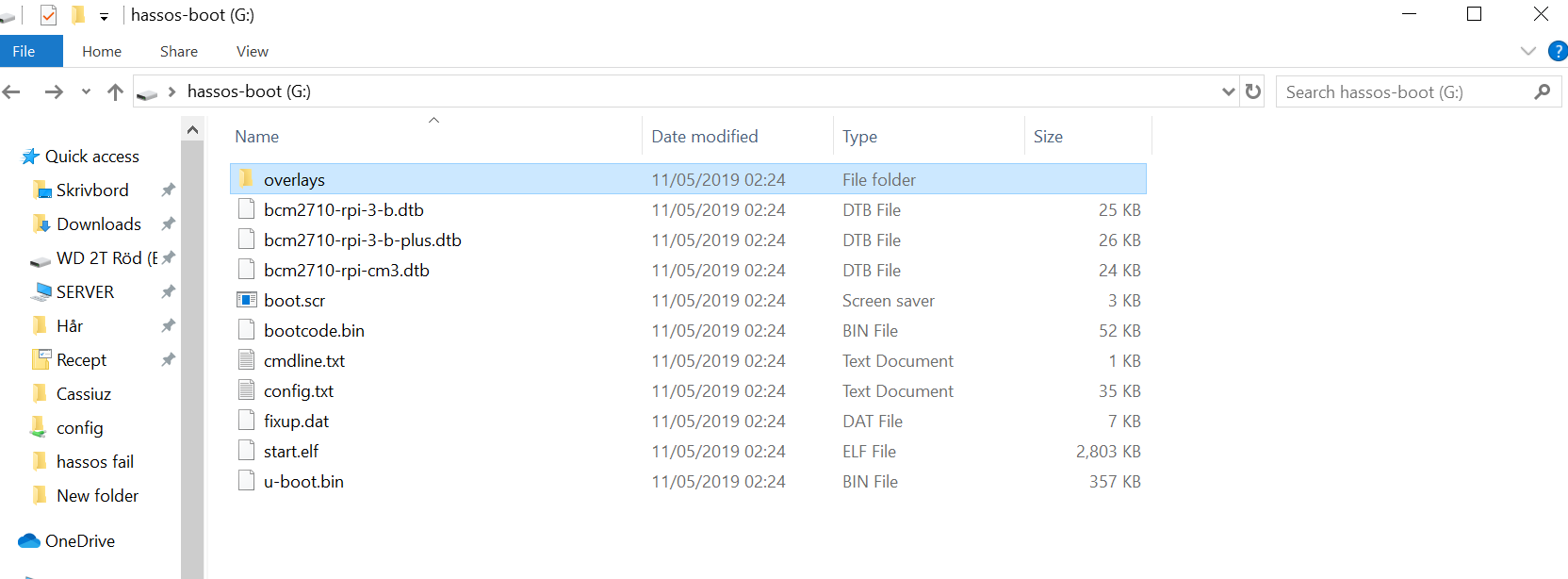This screenshot has width=1568, height=579.
Task: Unpin SERVER from Quick access
Action: point(168,291)
